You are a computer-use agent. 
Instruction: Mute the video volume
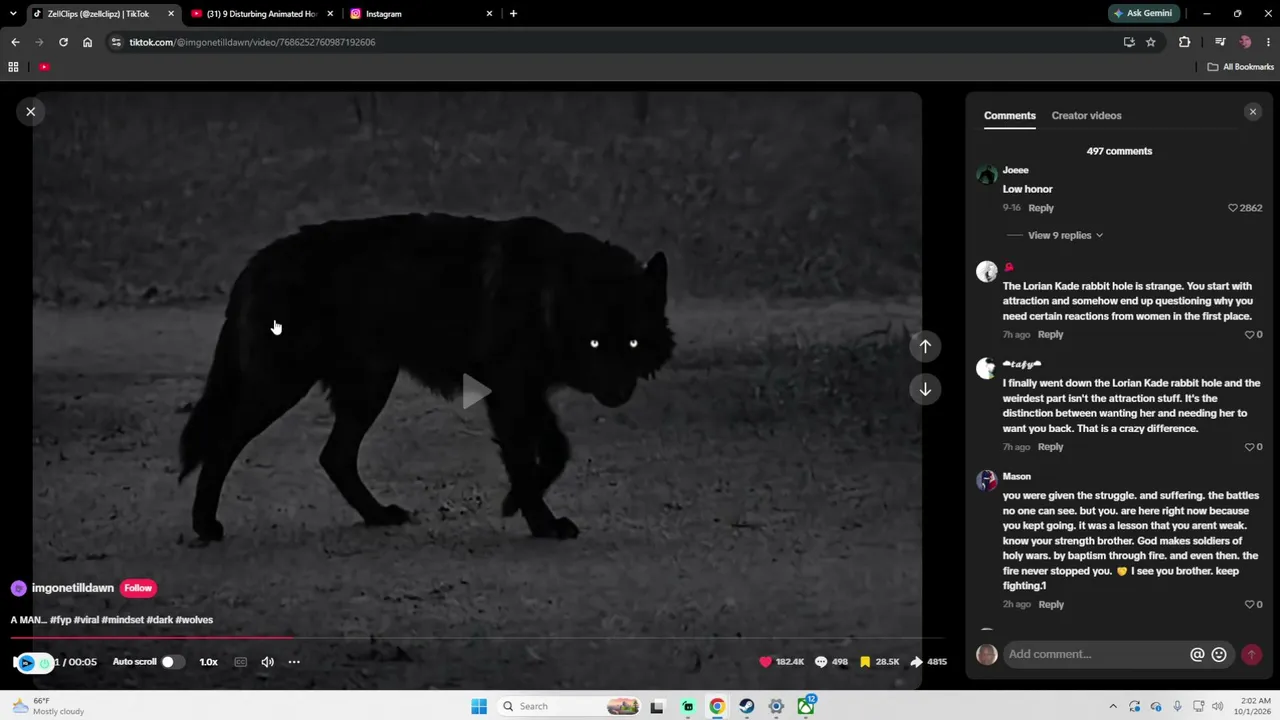click(x=267, y=662)
